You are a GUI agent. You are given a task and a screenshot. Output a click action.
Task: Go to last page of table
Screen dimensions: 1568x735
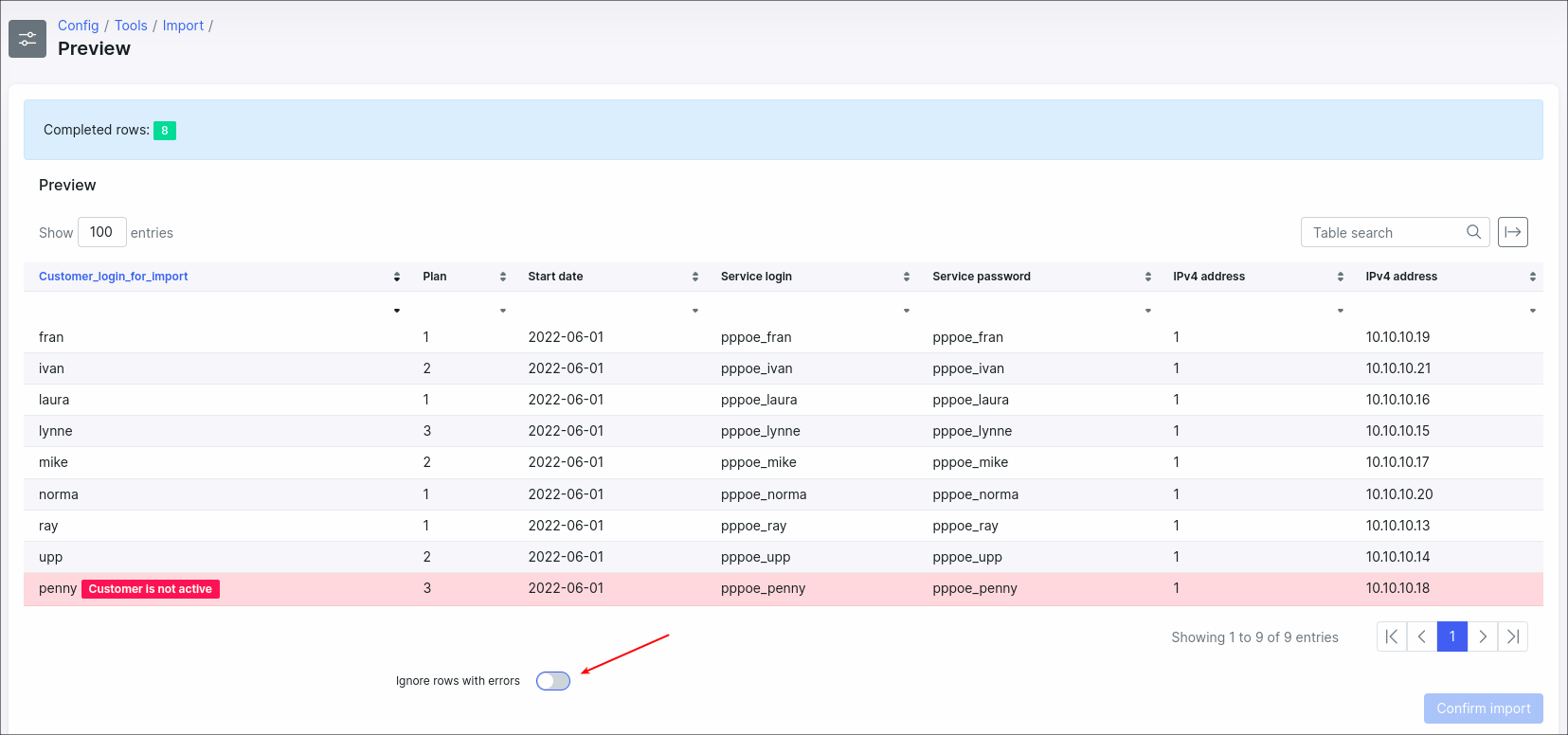coord(1513,636)
